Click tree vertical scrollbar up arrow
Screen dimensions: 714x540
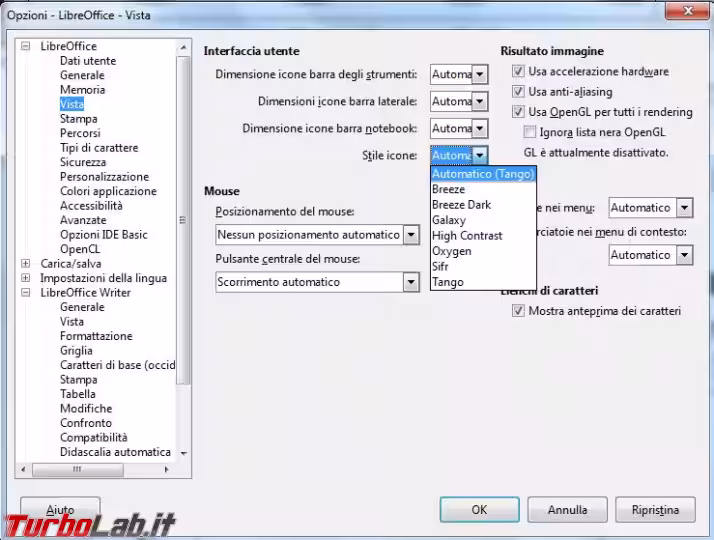pyautogui.click(x=183, y=47)
